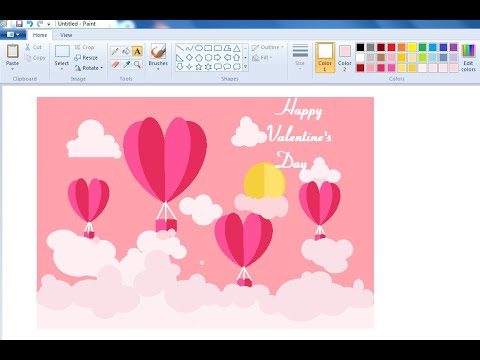Pick the Rectangle shape
The image size is (480, 360).
(x=208, y=48)
